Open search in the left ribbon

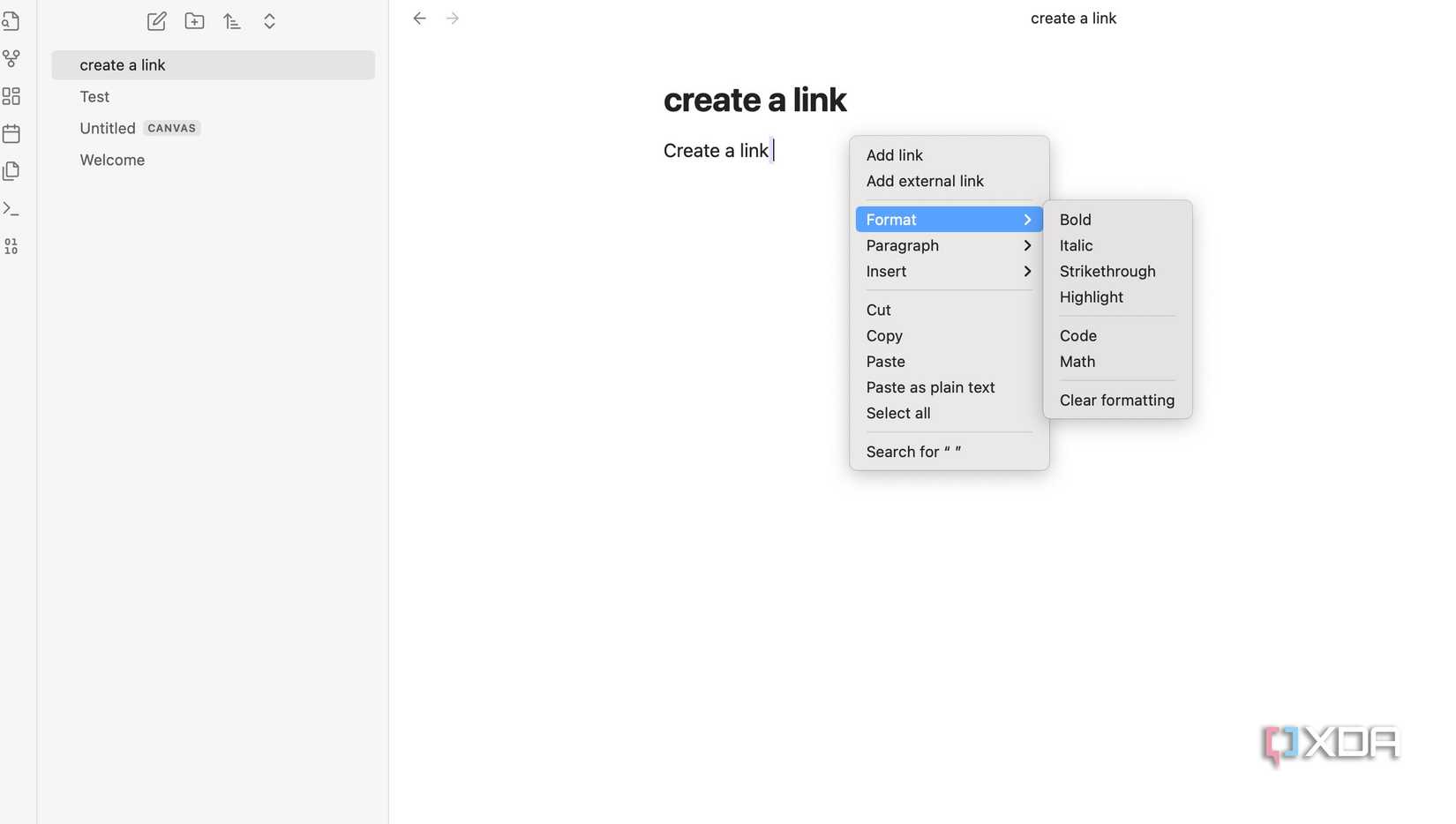click(11, 21)
